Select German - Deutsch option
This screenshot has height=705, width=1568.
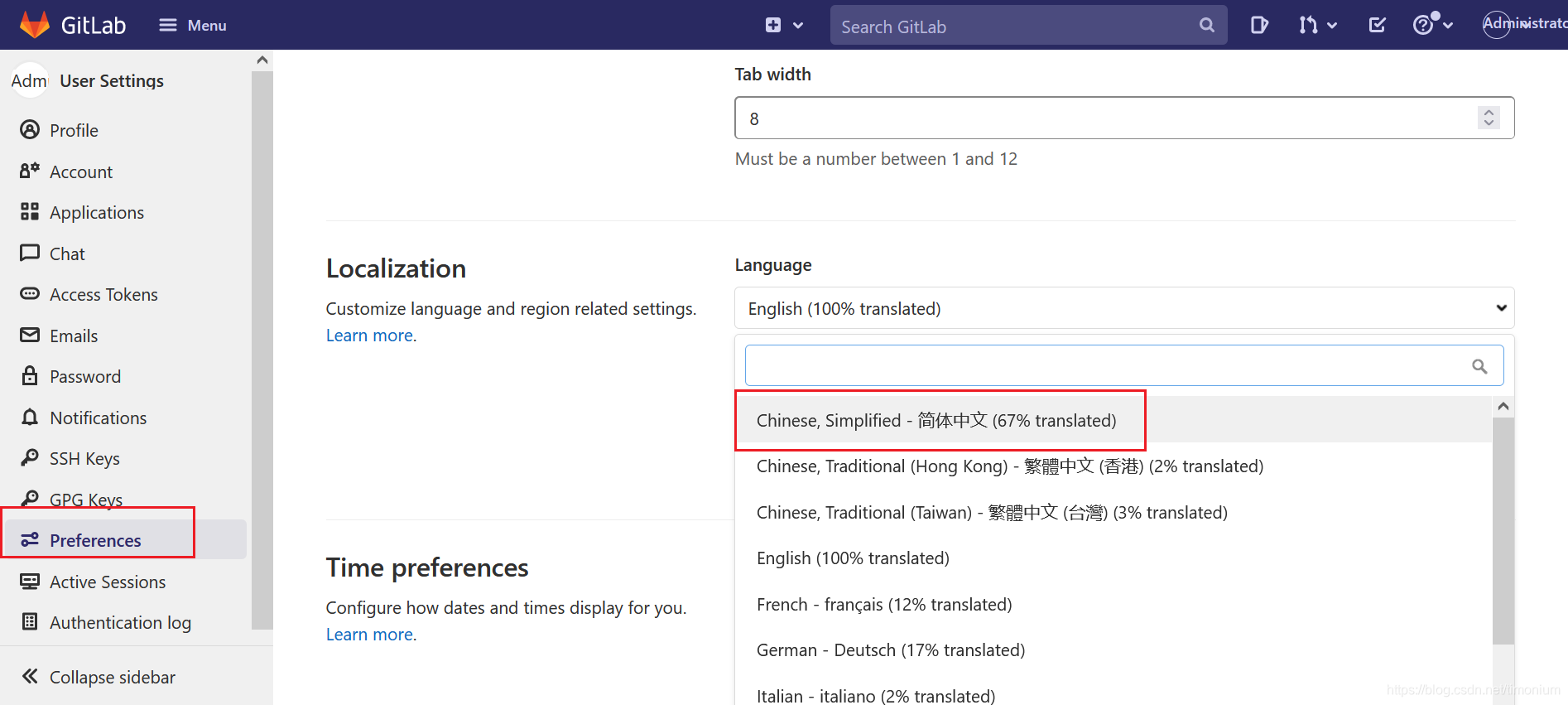pos(1113,650)
